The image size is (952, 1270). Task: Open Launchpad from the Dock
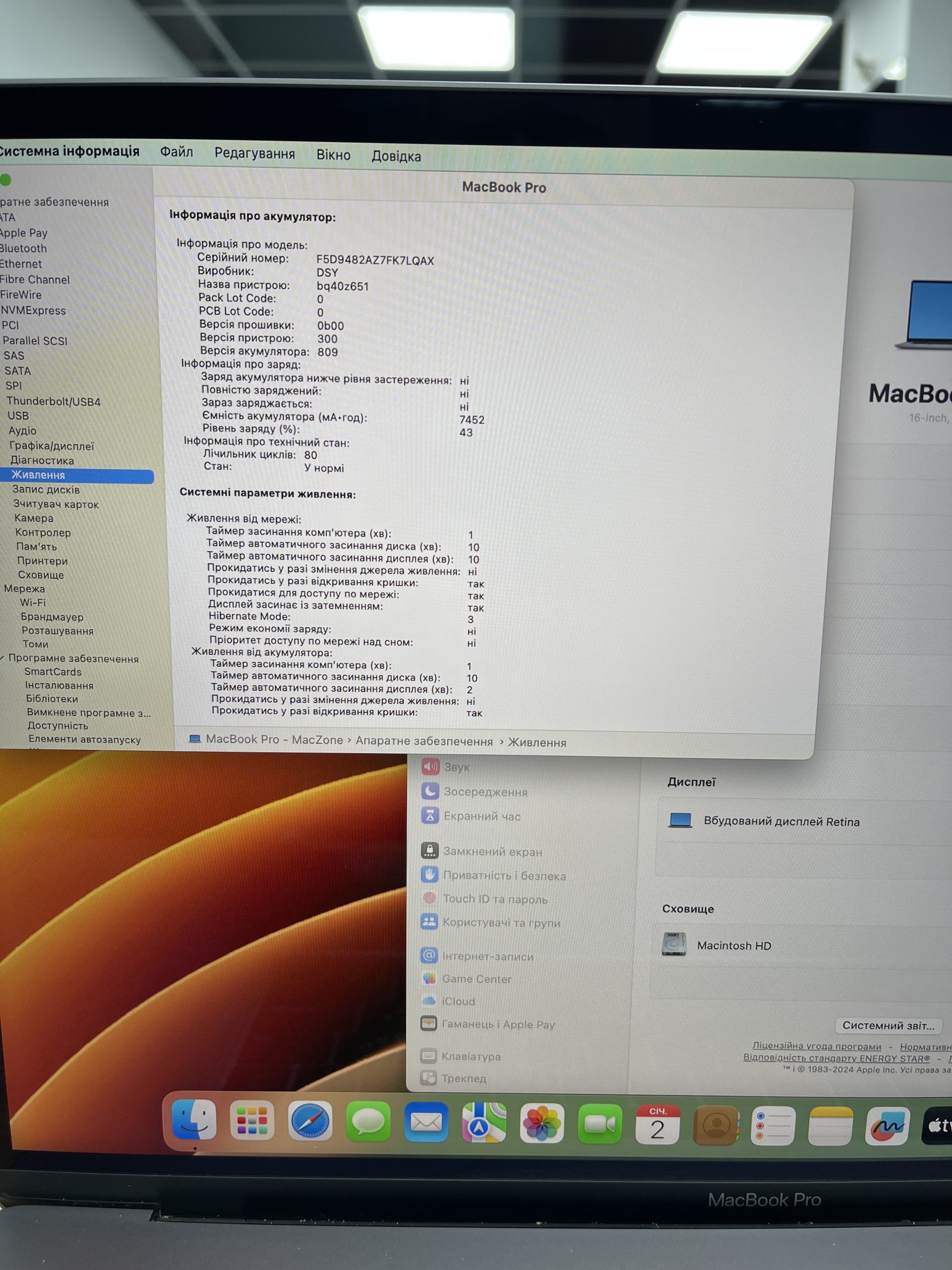tap(252, 1120)
